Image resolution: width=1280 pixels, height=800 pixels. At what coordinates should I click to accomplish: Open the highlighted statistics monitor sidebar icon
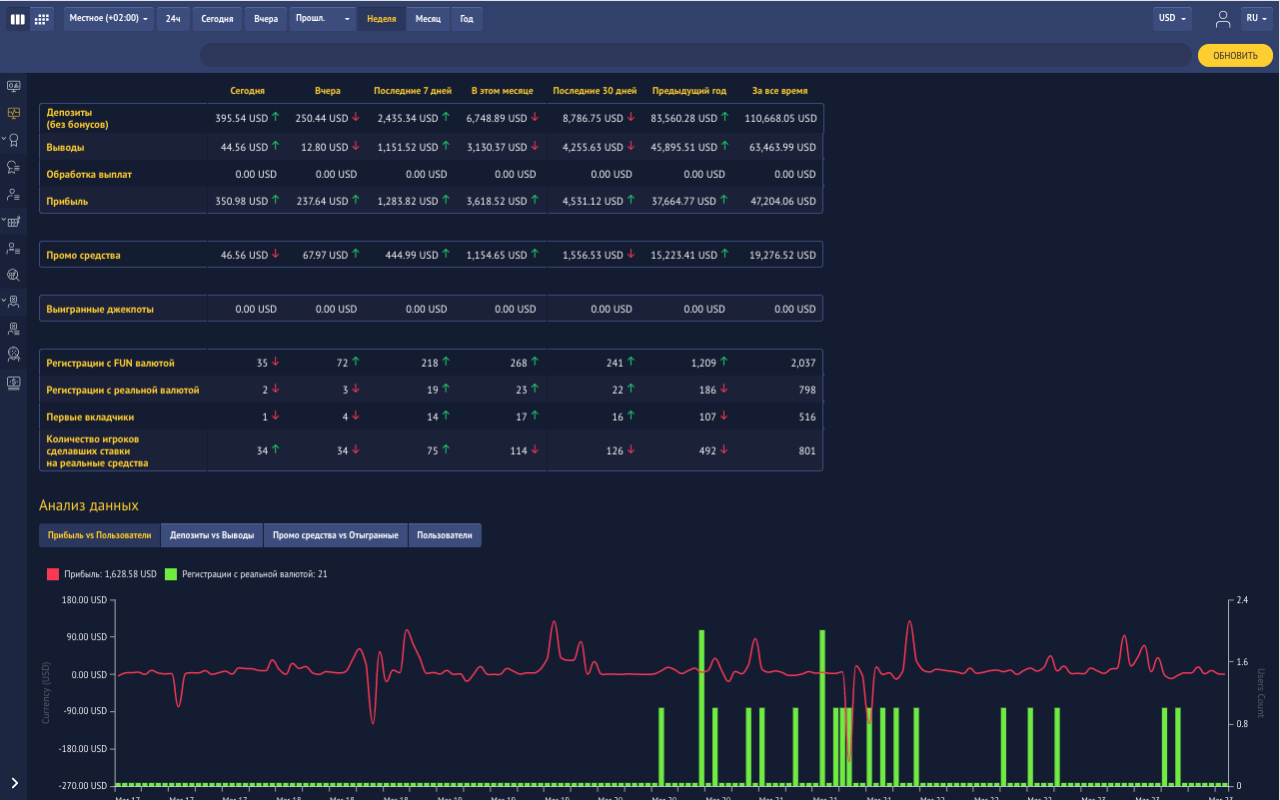(13, 113)
